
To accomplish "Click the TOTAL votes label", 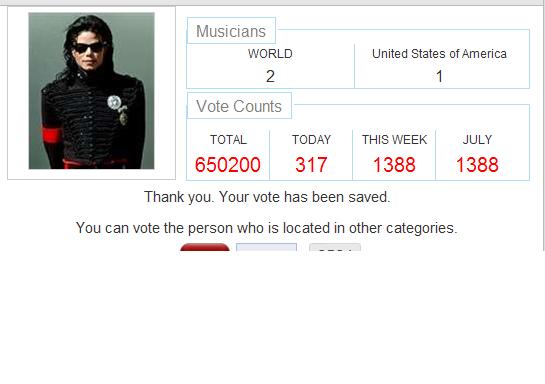I will coord(228,140).
